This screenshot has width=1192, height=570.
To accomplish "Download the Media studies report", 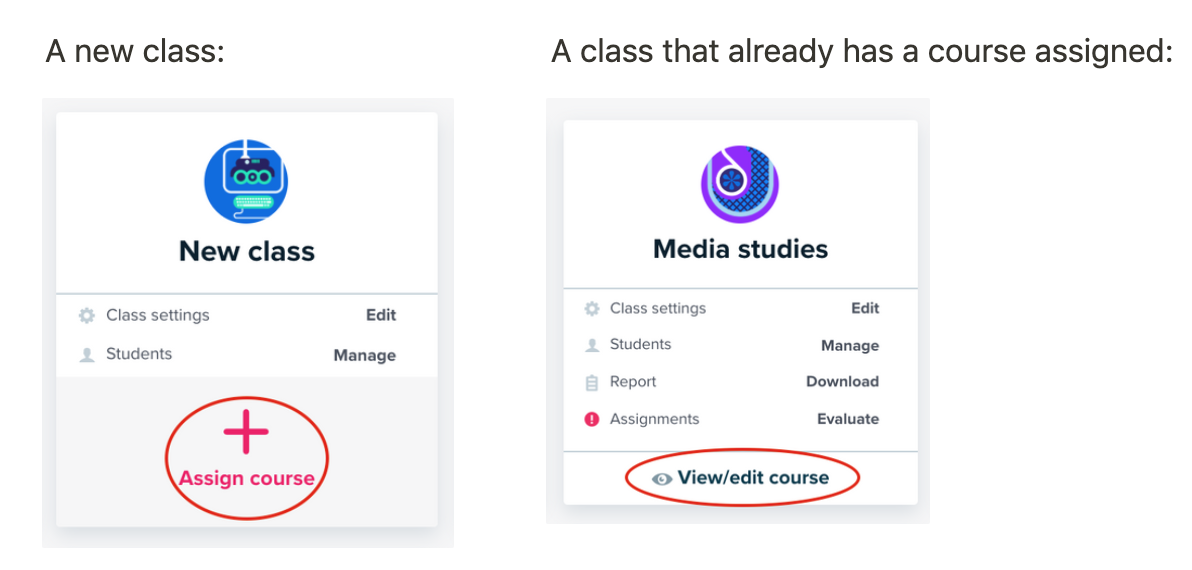I will coord(842,382).
